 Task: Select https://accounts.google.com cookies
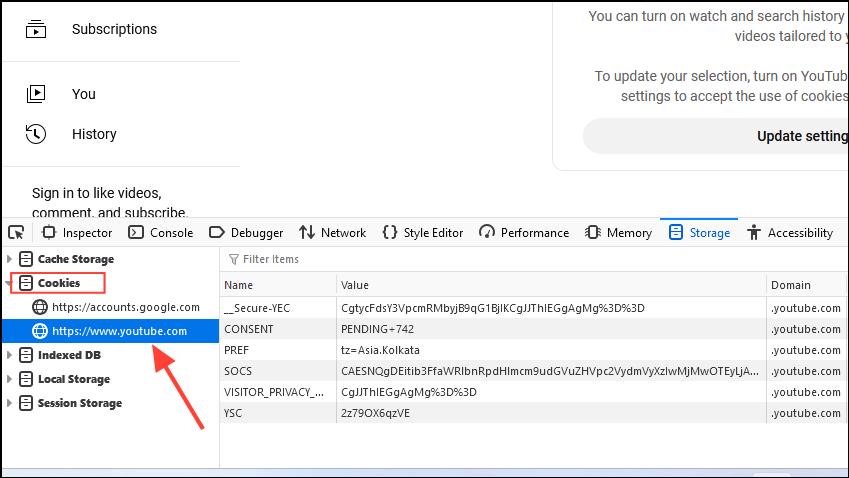pyautogui.click(x=126, y=307)
